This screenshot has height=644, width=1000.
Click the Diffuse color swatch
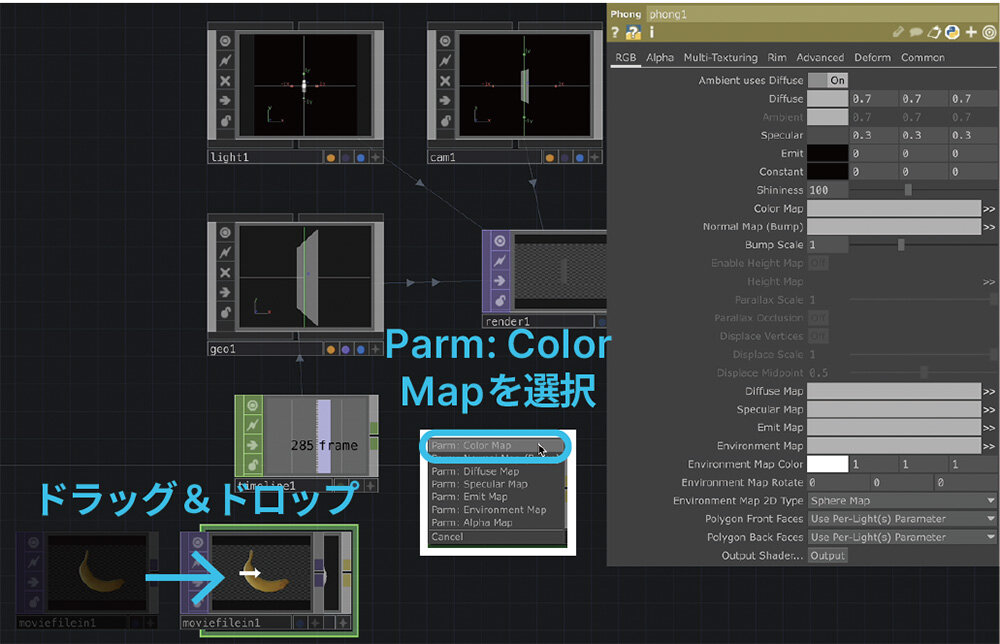click(x=827, y=99)
